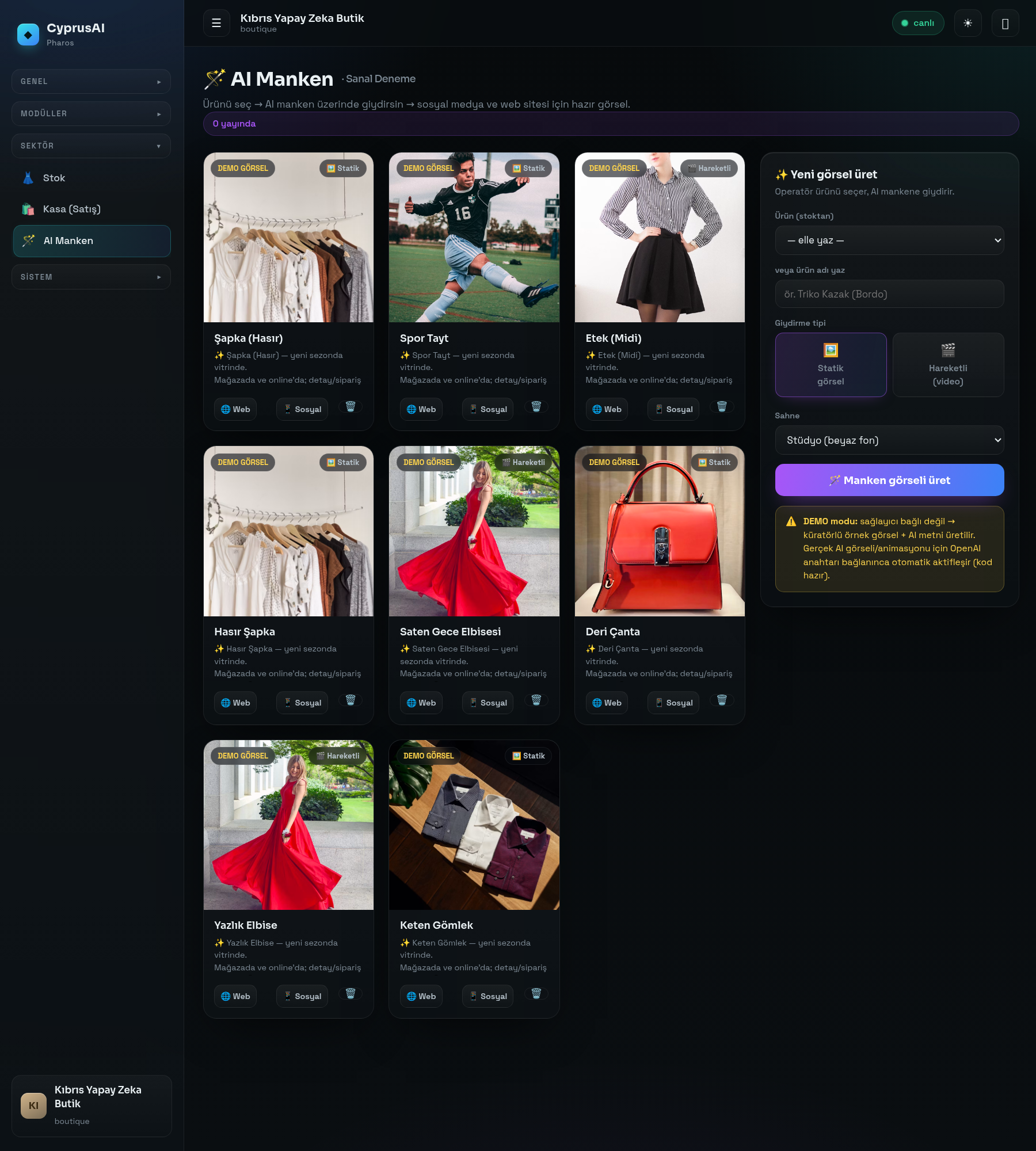Click the DEMO GÖRSEL badge on Spor Tayt card
1036x1151 pixels.
pos(428,168)
